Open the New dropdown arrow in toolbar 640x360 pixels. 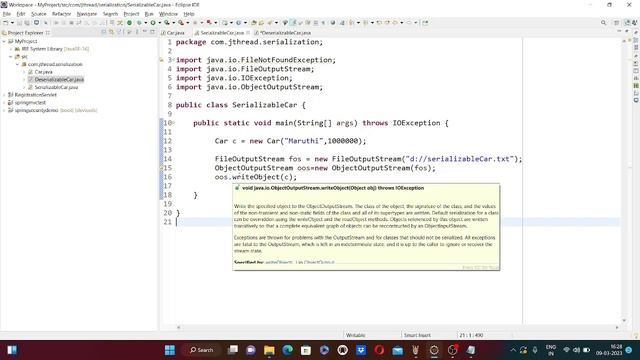(x=12, y=23)
